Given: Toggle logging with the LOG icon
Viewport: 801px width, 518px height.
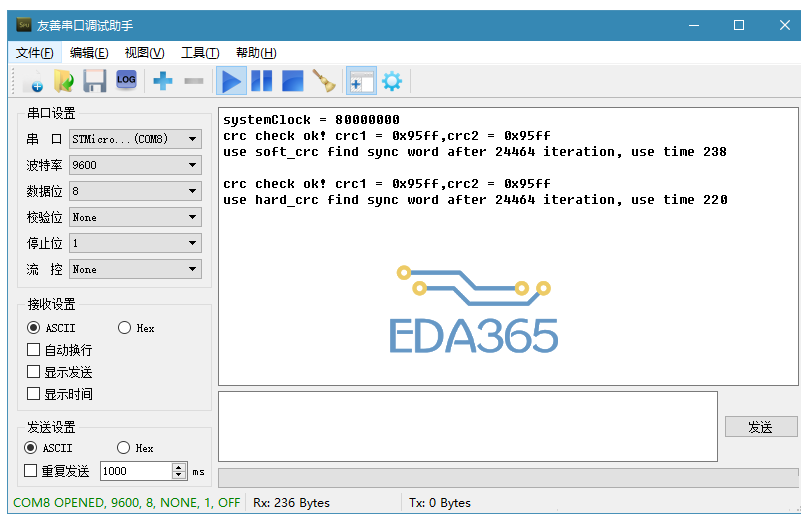Looking at the screenshot, I should [x=126, y=80].
